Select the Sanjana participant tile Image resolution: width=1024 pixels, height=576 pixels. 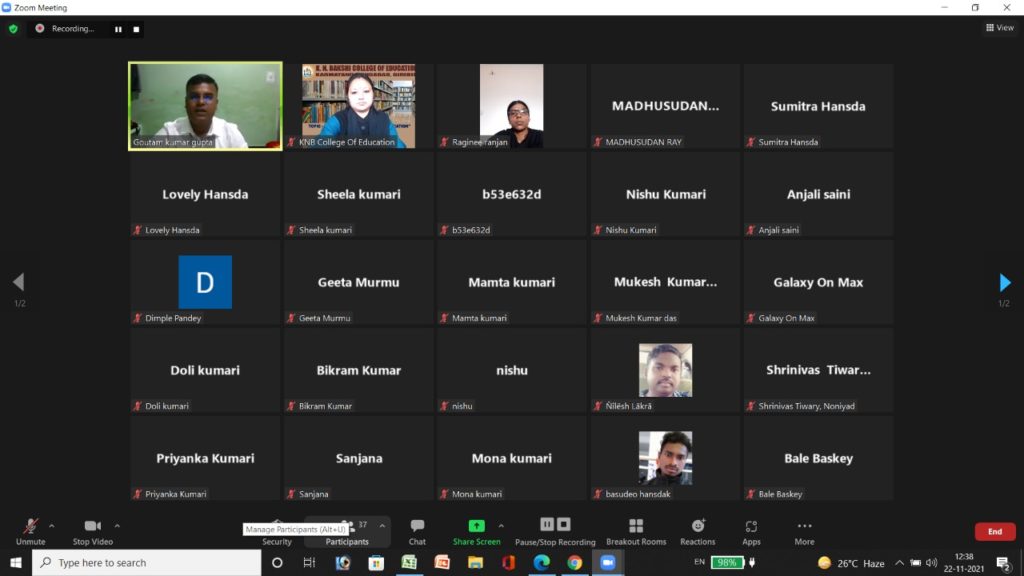(x=359, y=458)
